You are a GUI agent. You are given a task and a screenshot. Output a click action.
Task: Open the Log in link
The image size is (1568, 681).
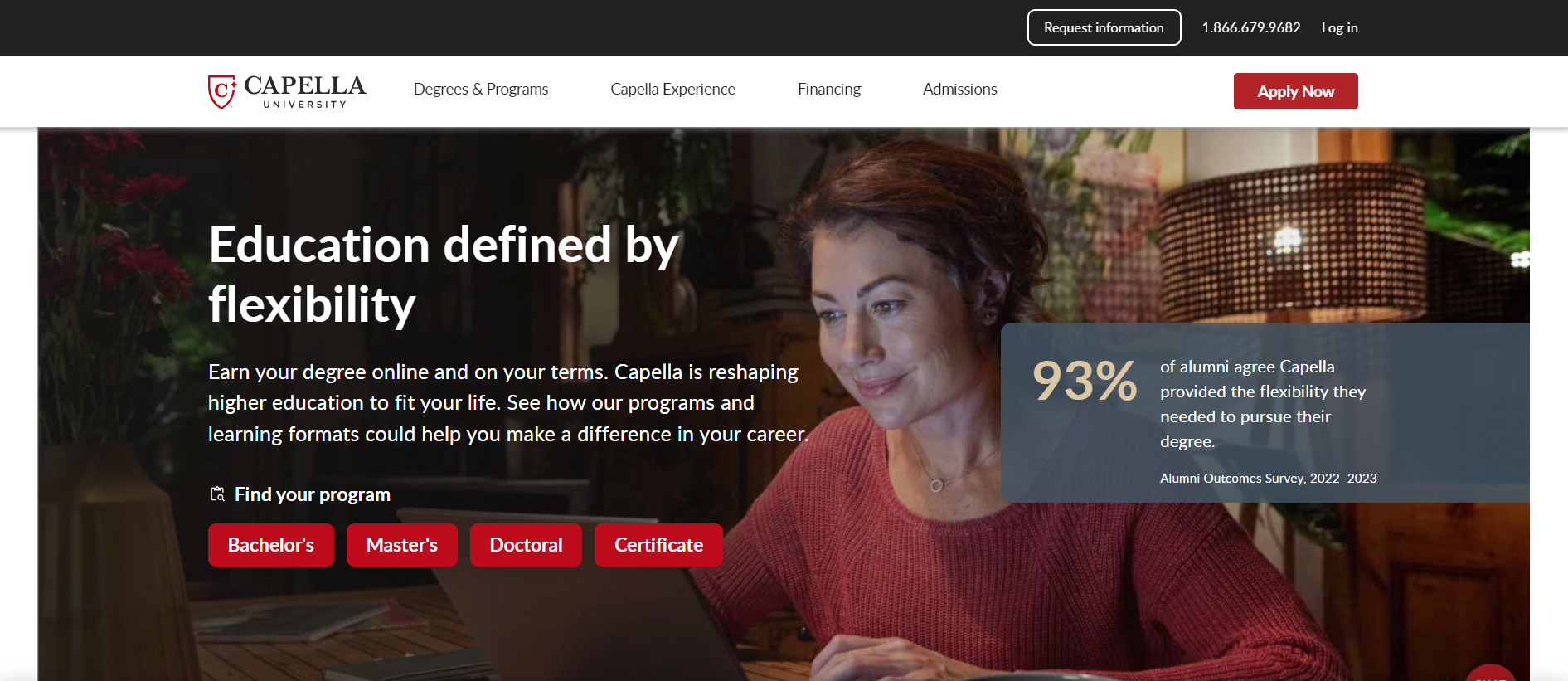click(1339, 27)
